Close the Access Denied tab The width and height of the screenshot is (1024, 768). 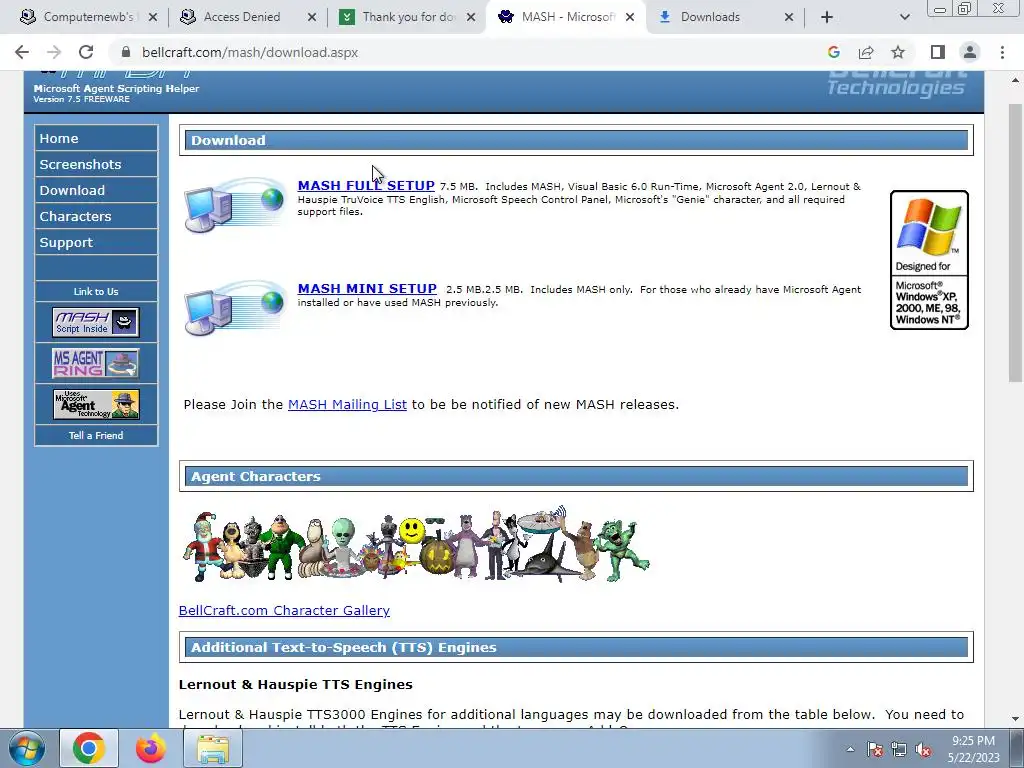pyautogui.click(x=312, y=17)
